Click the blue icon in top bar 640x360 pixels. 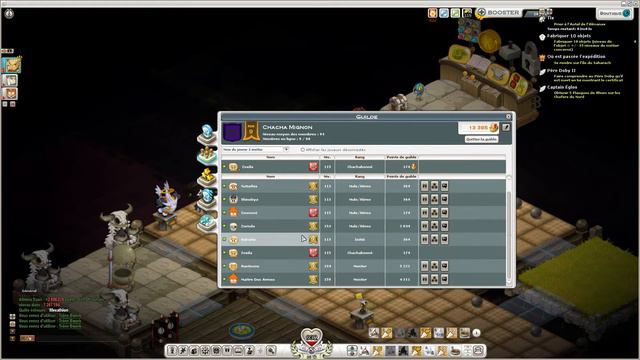(444, 13)
